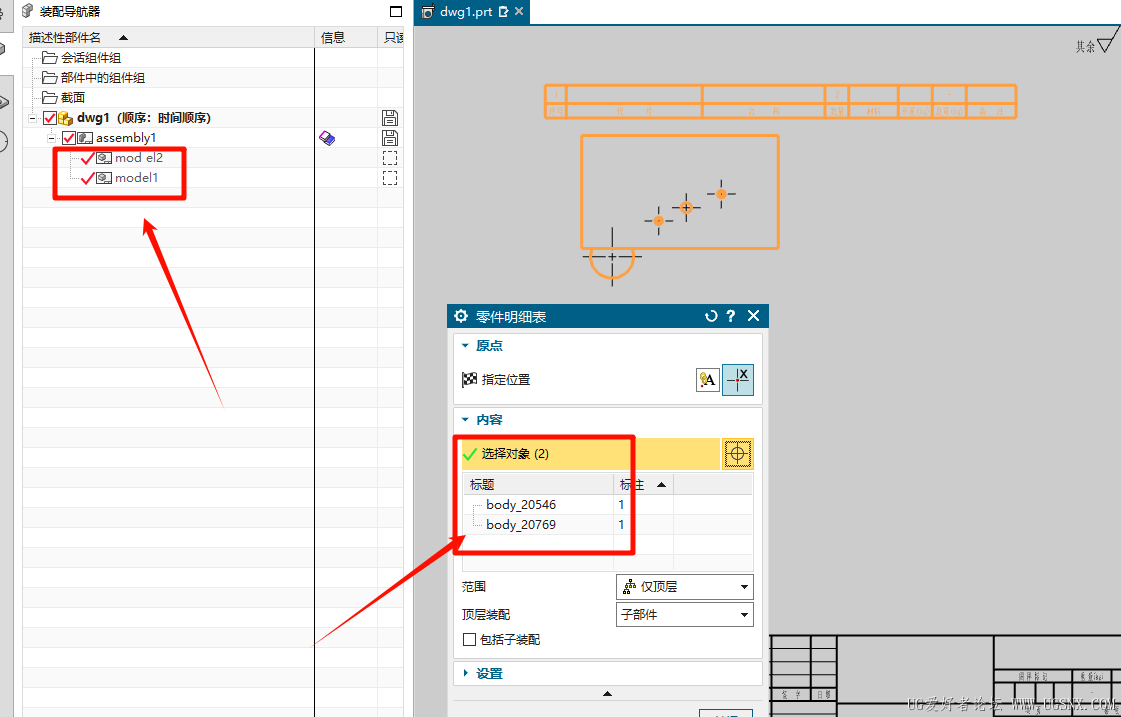This screenshot has height=717, width=1121.
Task: Select the sections tree item
Action: click(x=73, y=98)
